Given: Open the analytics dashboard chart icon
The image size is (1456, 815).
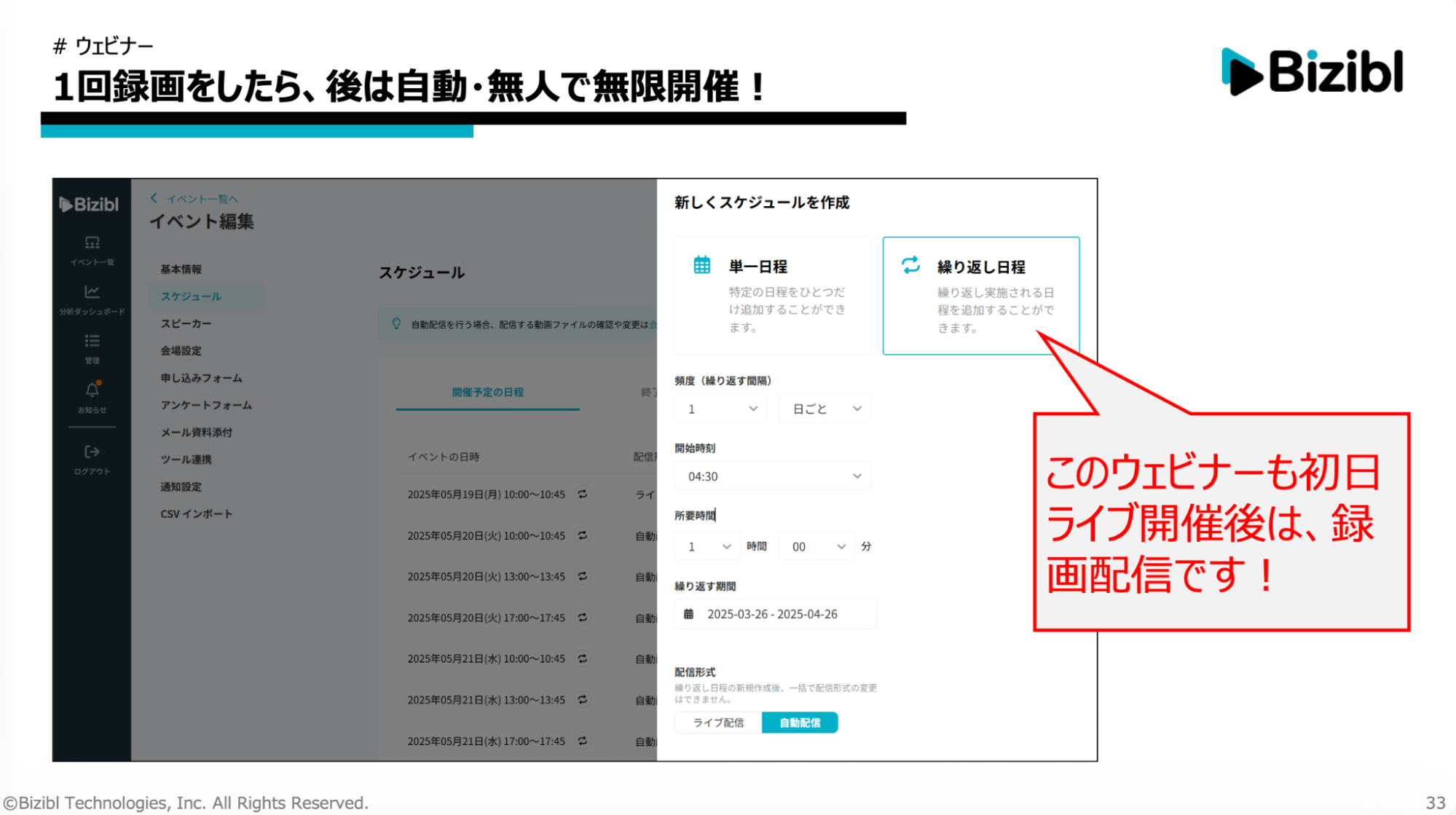Looking at the screenshot, I should [x=92, y=292].
